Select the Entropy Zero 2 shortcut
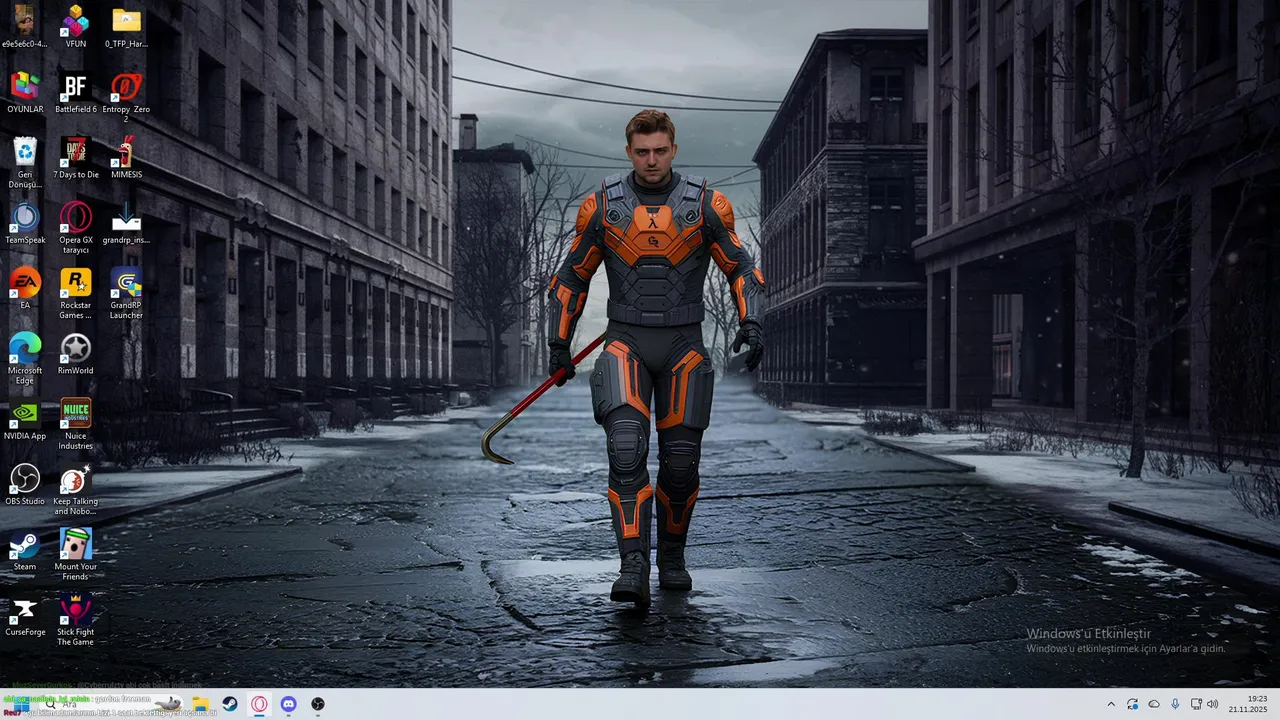Image resolution: width=1280 pixels, height=720 pixels. click(126, 97)
